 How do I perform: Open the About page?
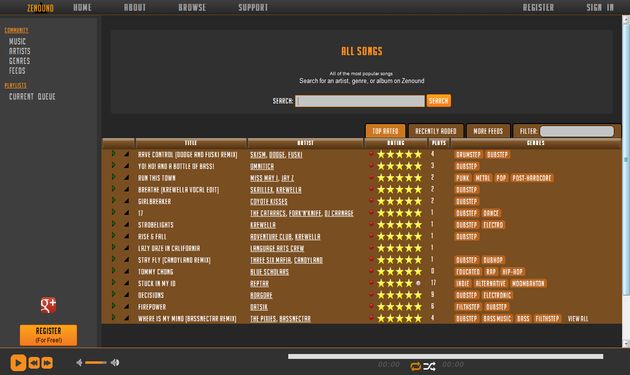tap(135, 7)
